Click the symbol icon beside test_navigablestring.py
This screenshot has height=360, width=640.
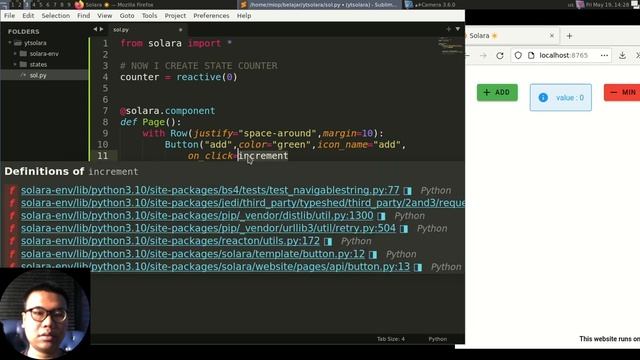point(12,190)
